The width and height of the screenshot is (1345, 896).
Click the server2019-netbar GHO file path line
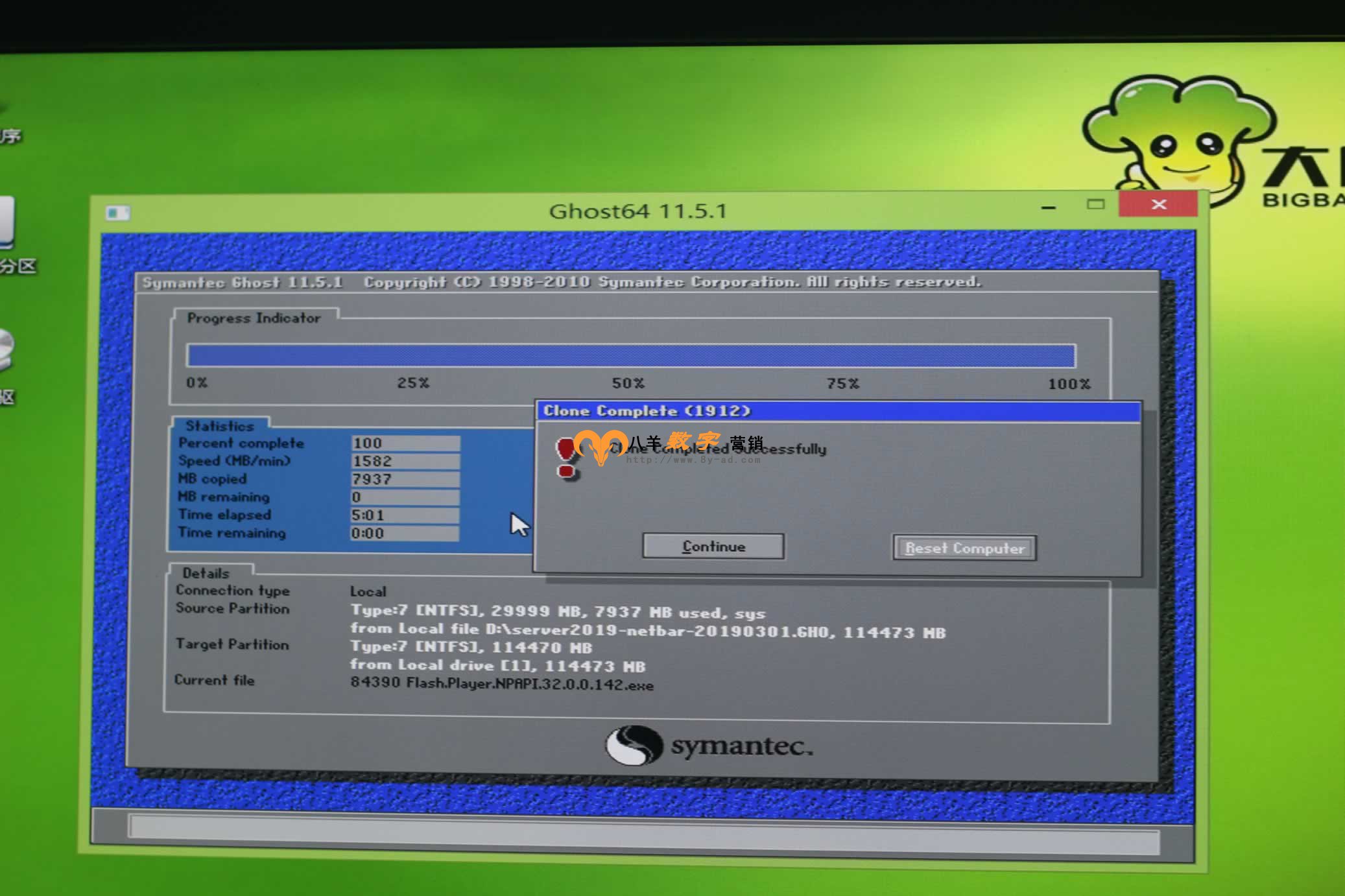(x=648, y=630)
